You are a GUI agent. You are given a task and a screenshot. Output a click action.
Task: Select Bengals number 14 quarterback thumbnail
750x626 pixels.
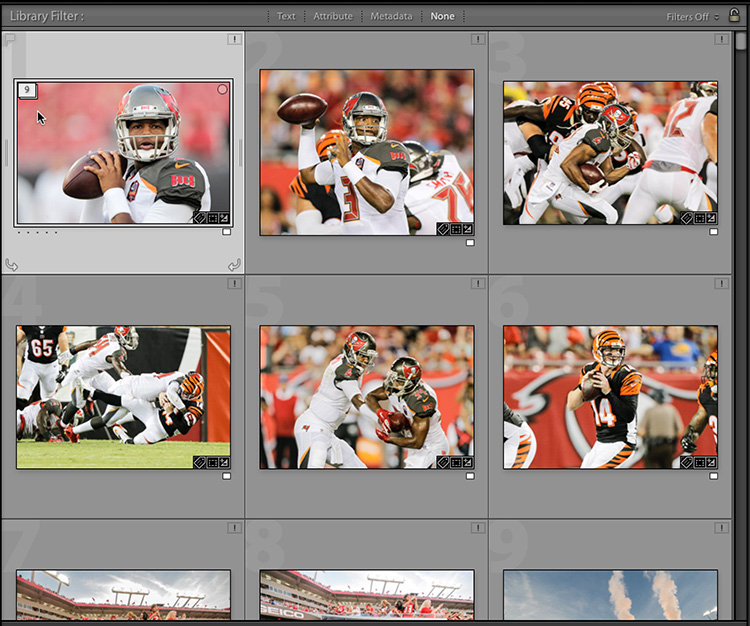click(610, 397)
